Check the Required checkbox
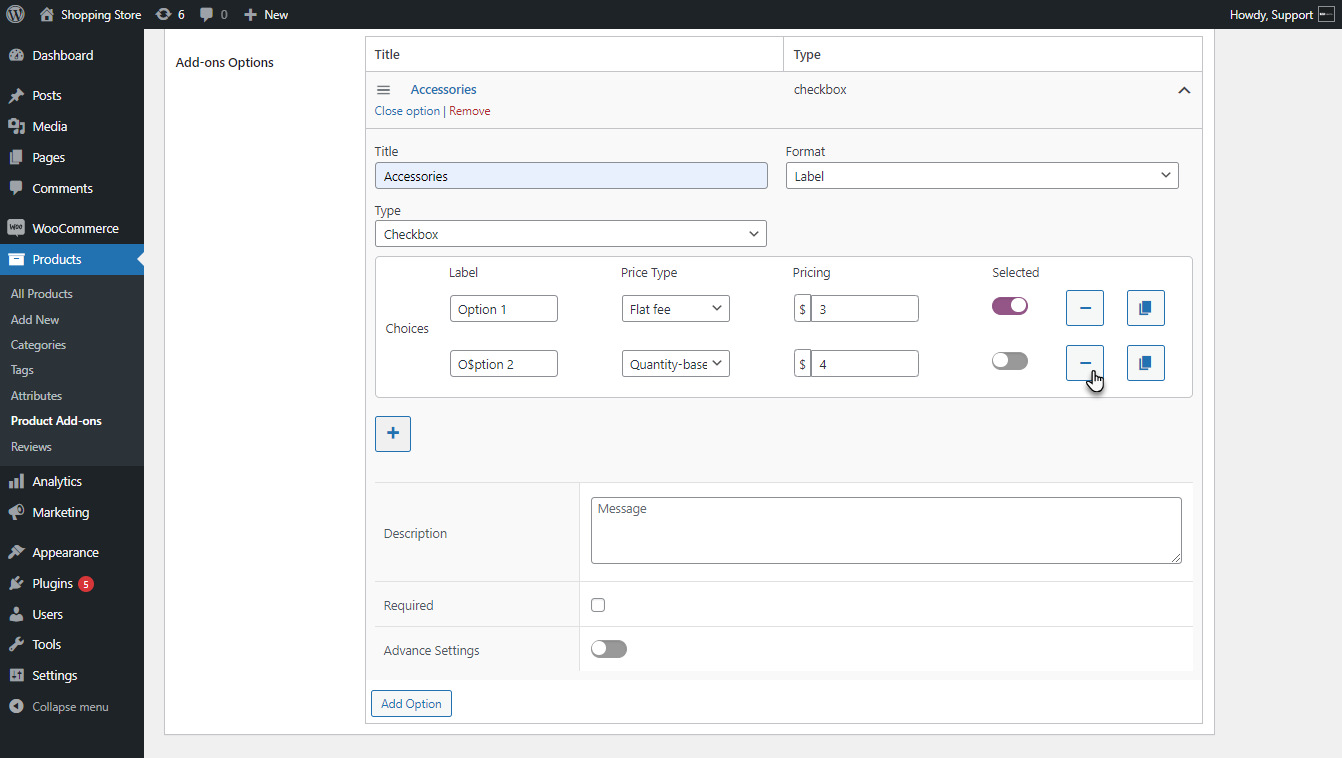The width and height of the screenshot is (1342, 758). [598, 605]
